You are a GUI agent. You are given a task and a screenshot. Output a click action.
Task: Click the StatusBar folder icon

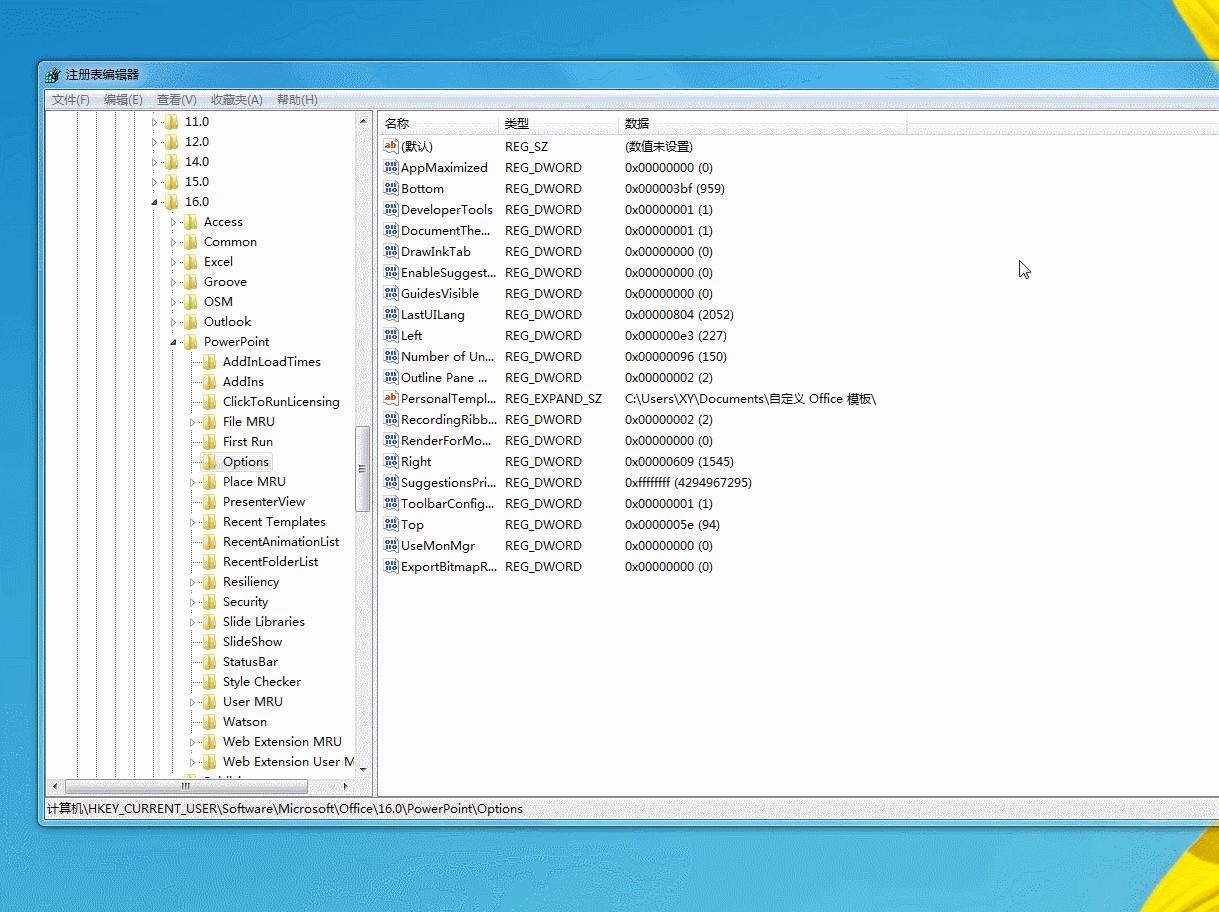210,662
